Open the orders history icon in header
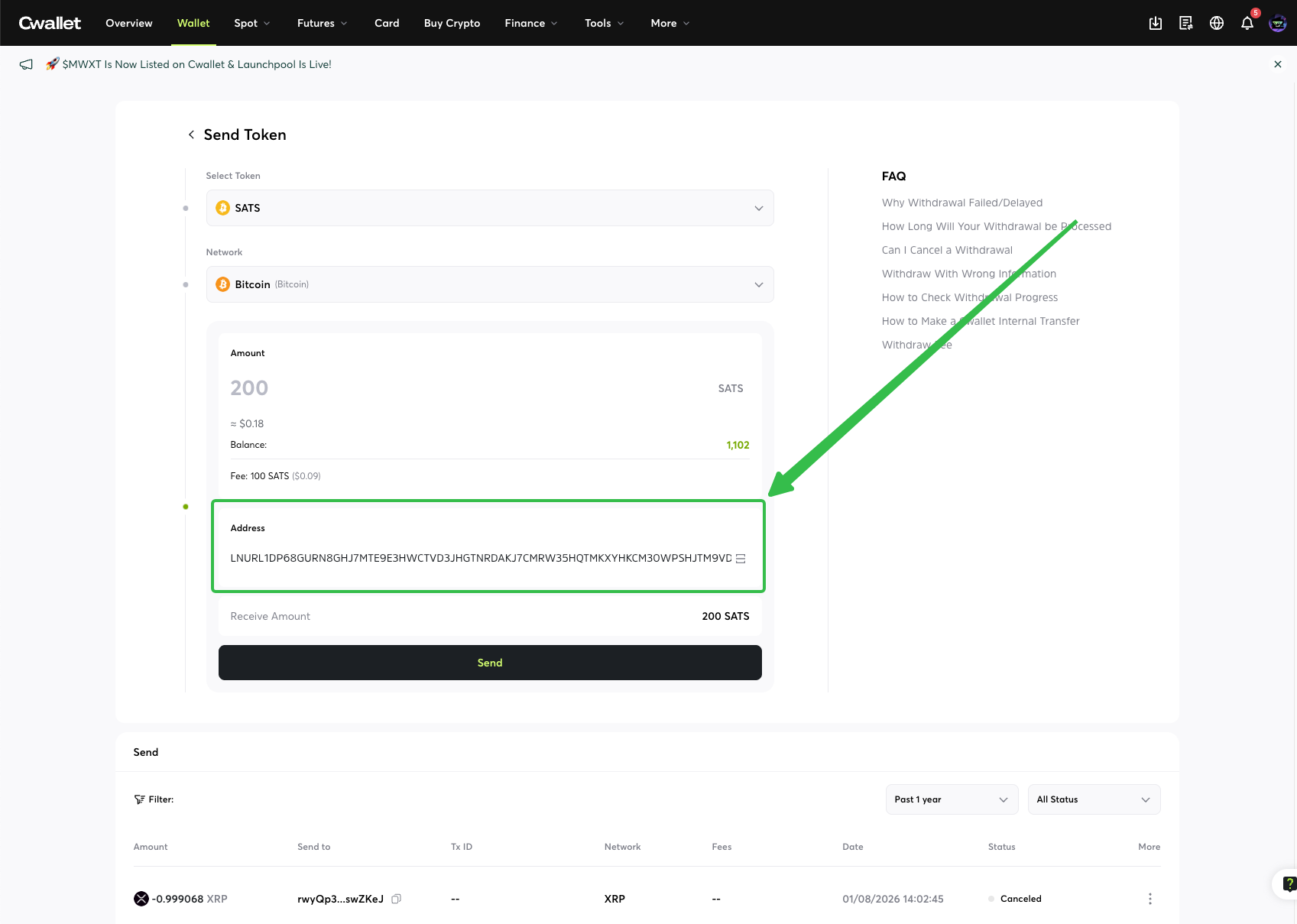This screenshot has height=924, width=1297. coord(1186,23)
